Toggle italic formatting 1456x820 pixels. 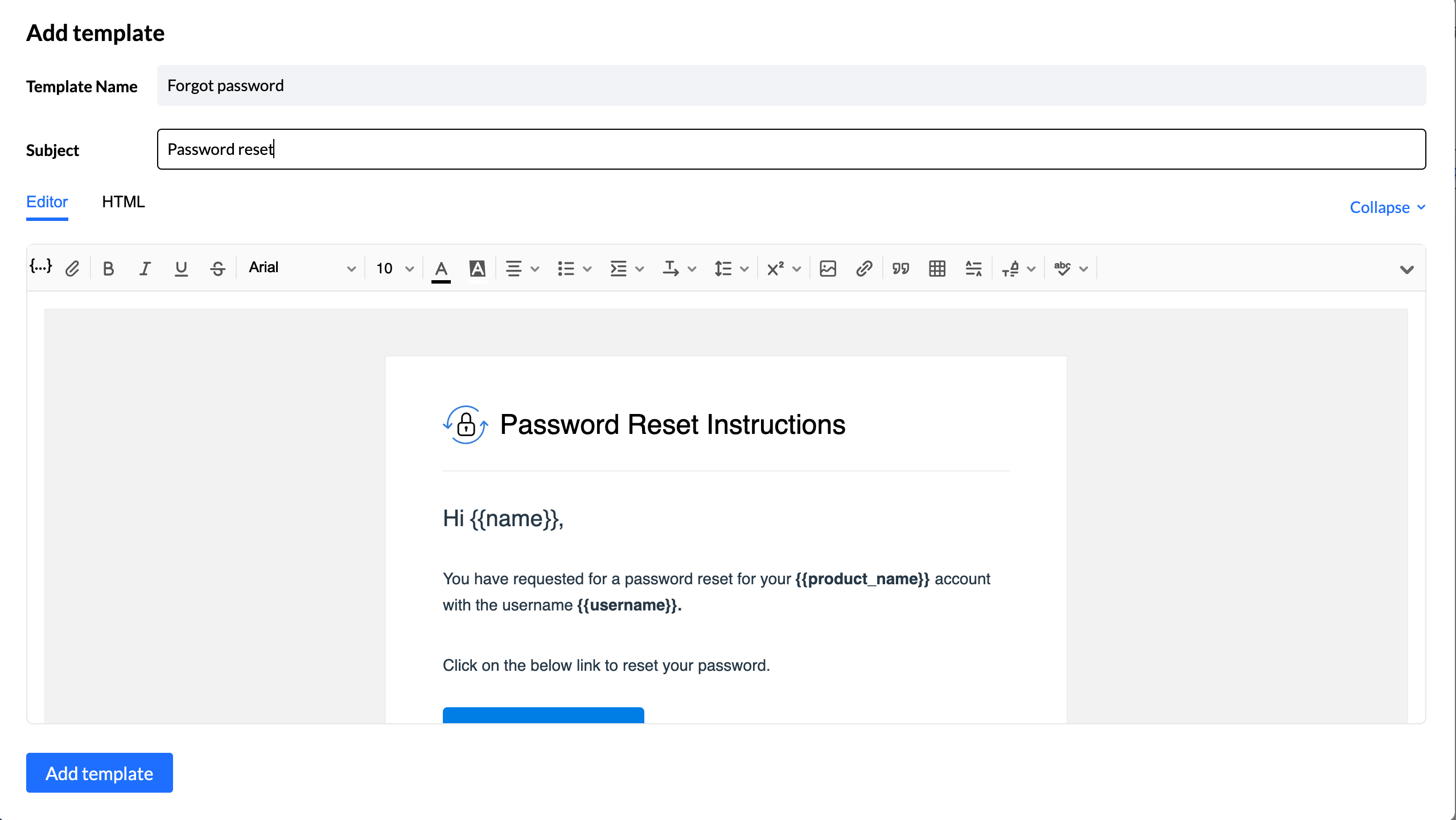point(145,268)
